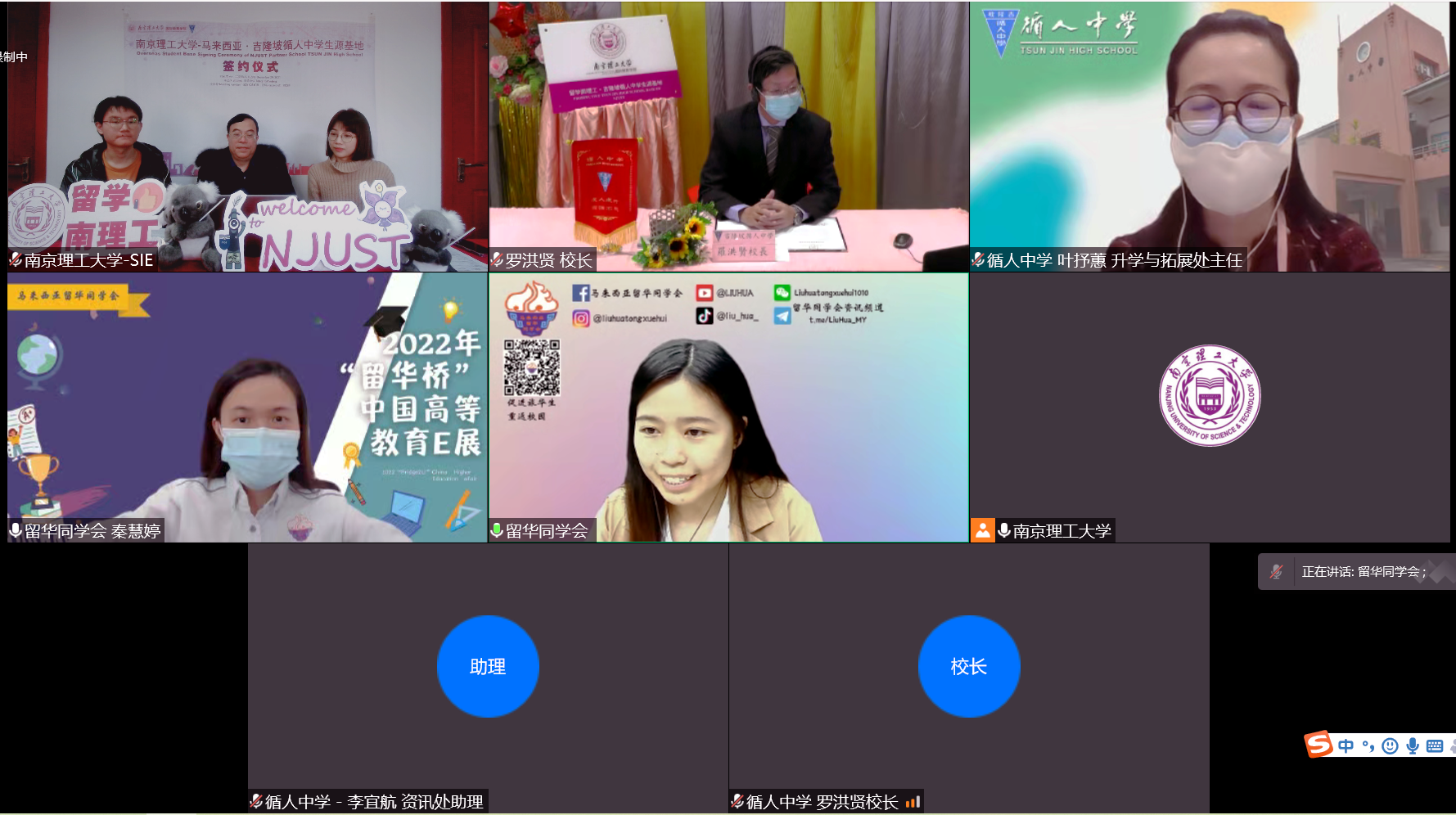Click '正在讲话: 留华同学会' speaking indicator
This screenshot has width=1456, height=815.
pyautogui.click(x=1363, y=572)
